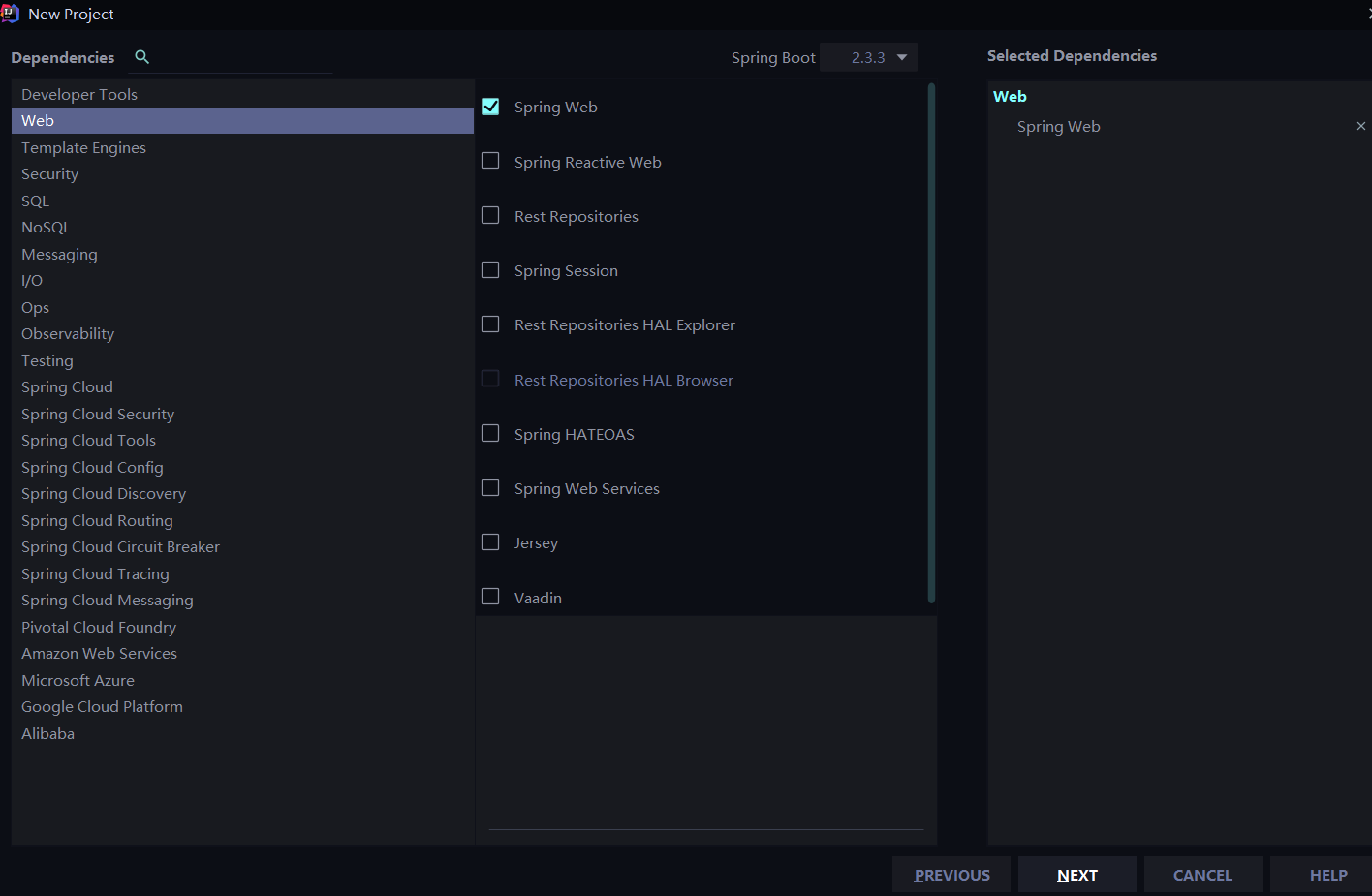
Task: Open Spring Cloud Tracing category
Action: (x=242, y=573)
